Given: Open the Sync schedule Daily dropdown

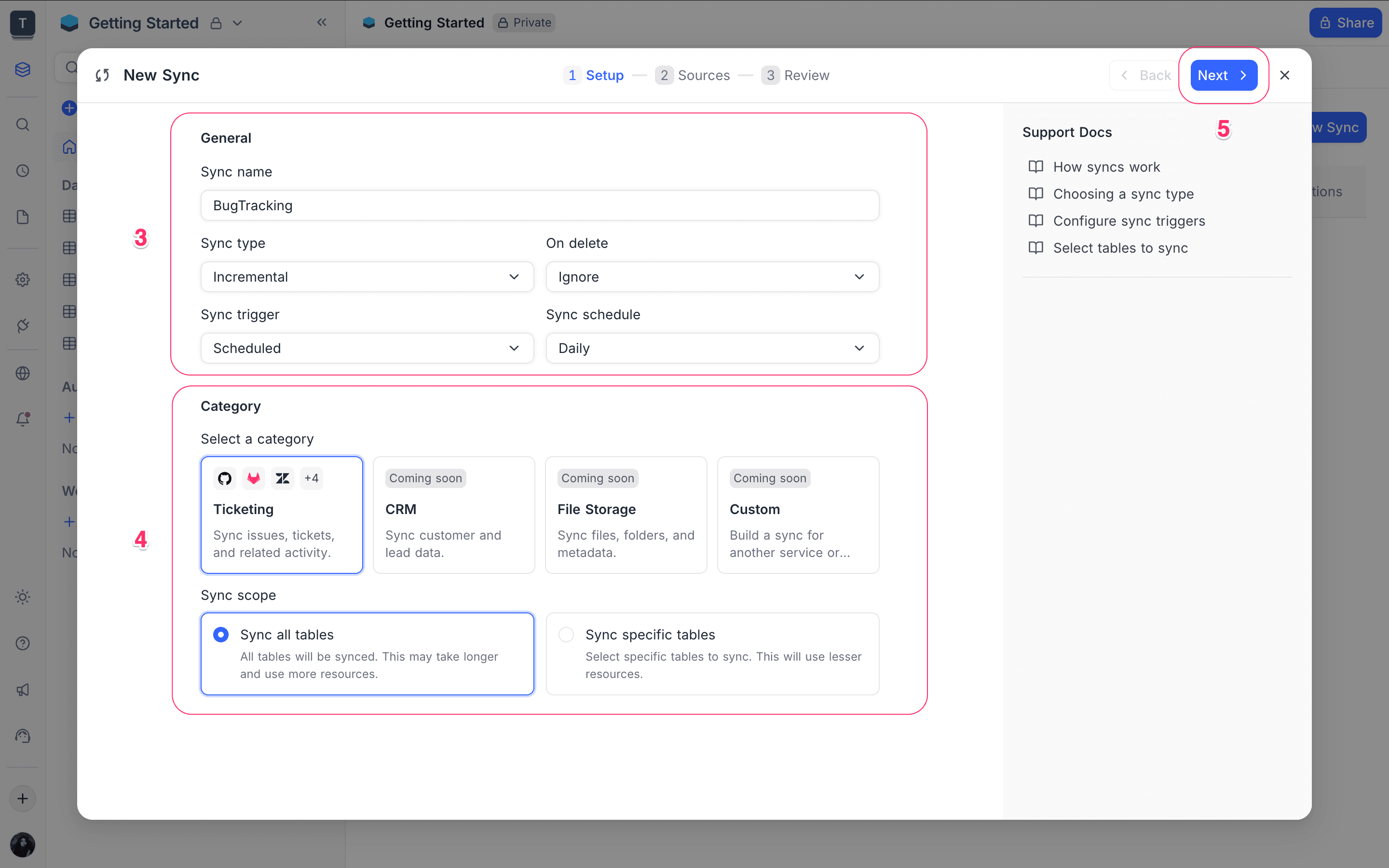Looking at the screenshot, I should tap(712, 348).
